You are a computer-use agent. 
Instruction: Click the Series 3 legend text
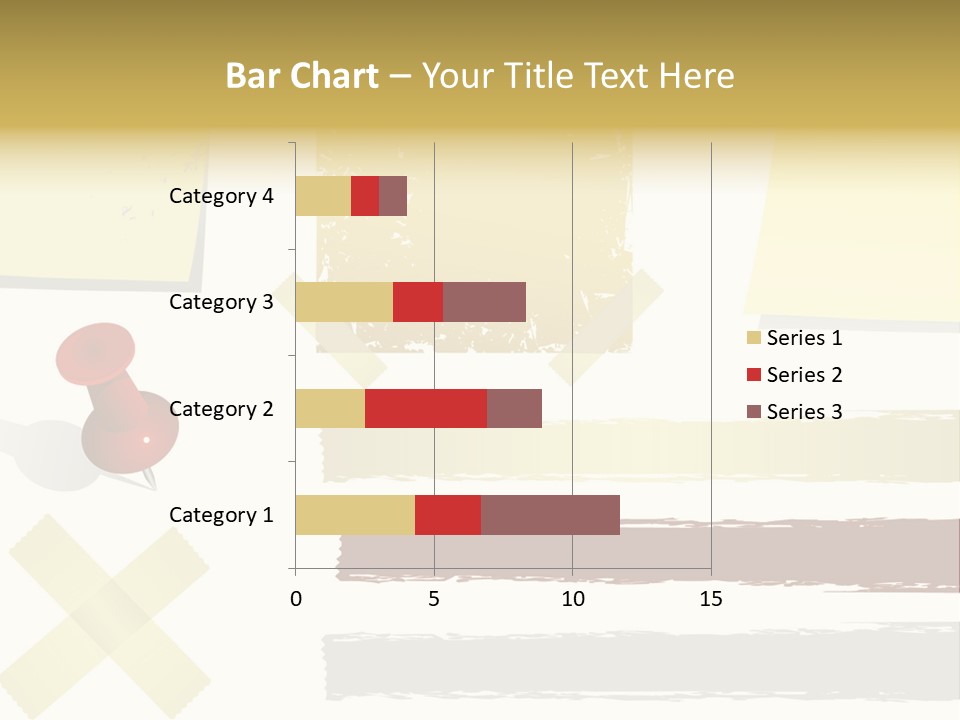[x=804, y=412]
